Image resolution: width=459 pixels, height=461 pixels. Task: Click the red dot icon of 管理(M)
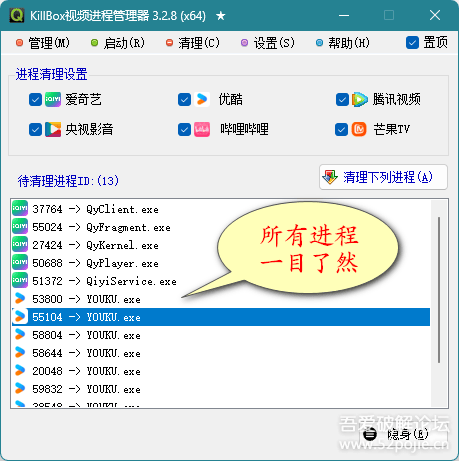pyautogui.click(x=20, y=43)
